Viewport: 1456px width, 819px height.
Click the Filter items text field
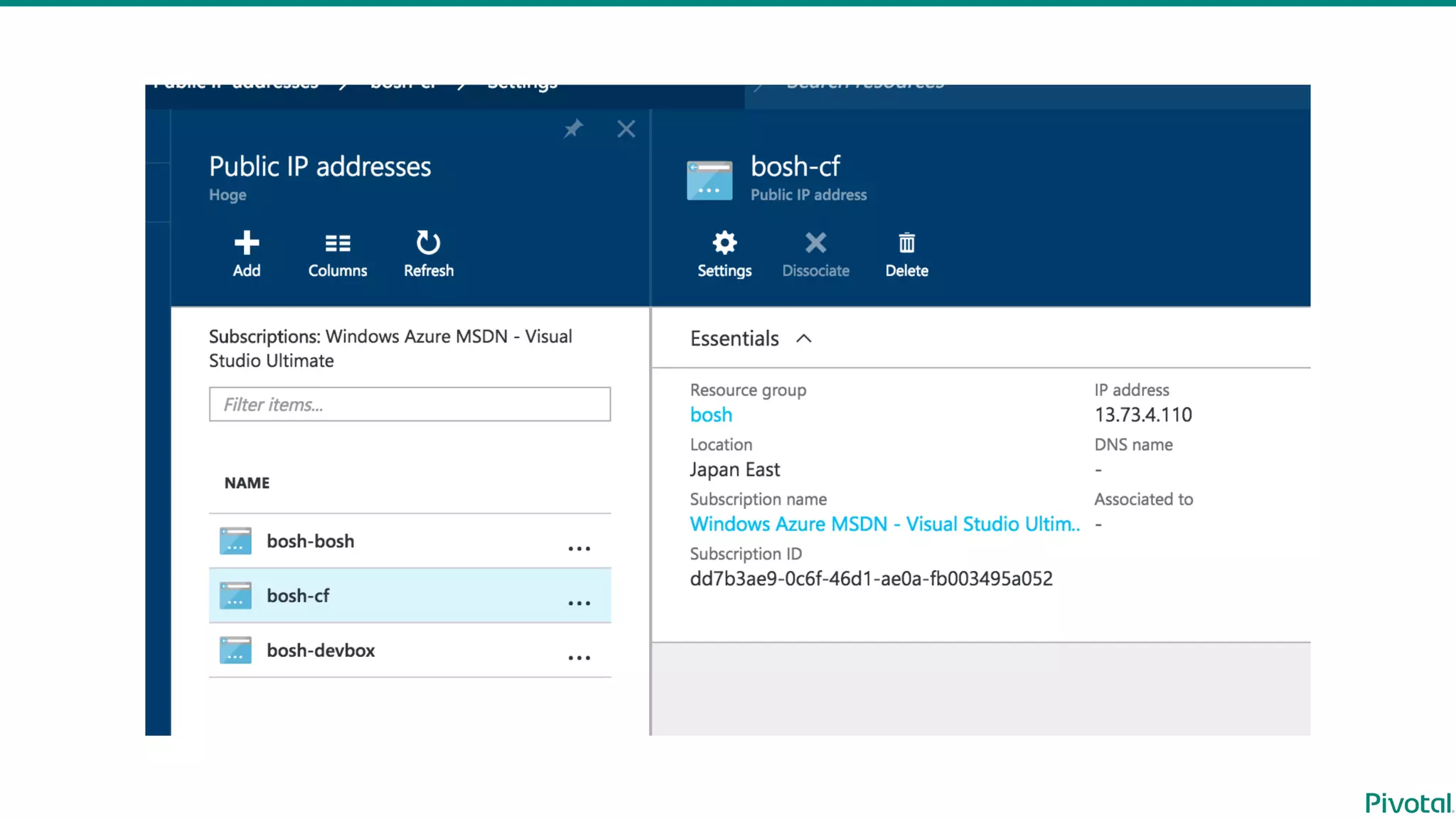pos(409,405)
